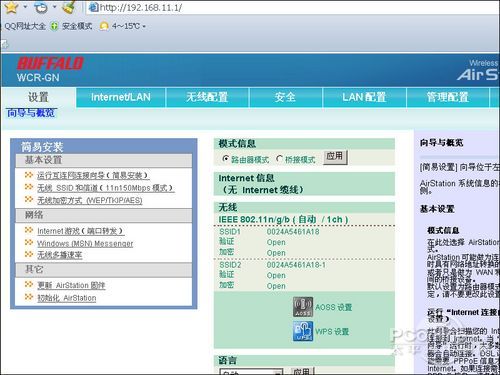Viewport: 500px width, 375px height.
Task: Open the 无线配置 tab
Action: tap(207, 97)
